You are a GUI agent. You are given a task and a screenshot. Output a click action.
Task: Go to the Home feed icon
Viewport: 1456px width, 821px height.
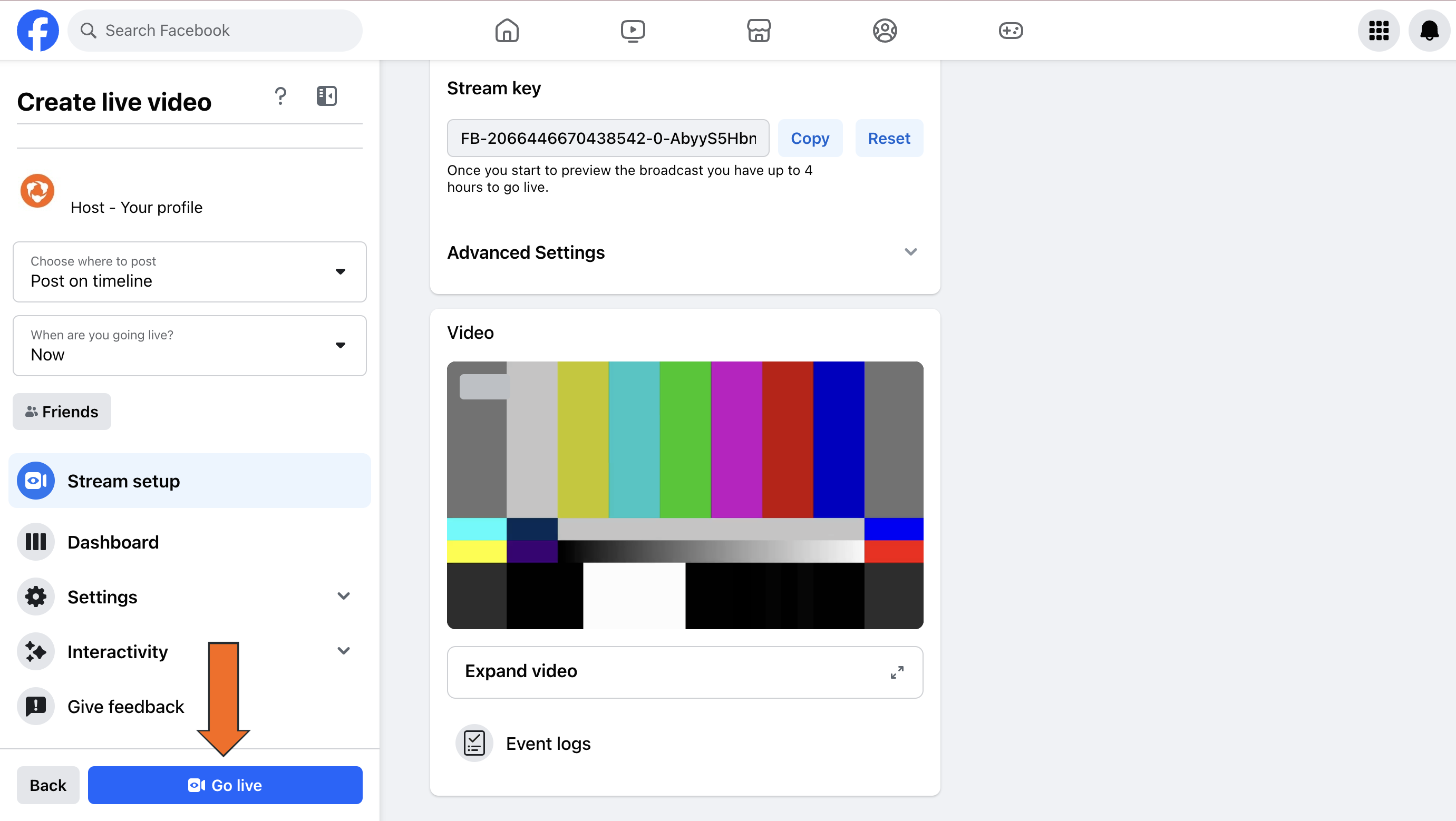pyautogui.click(x=507, y=31)
